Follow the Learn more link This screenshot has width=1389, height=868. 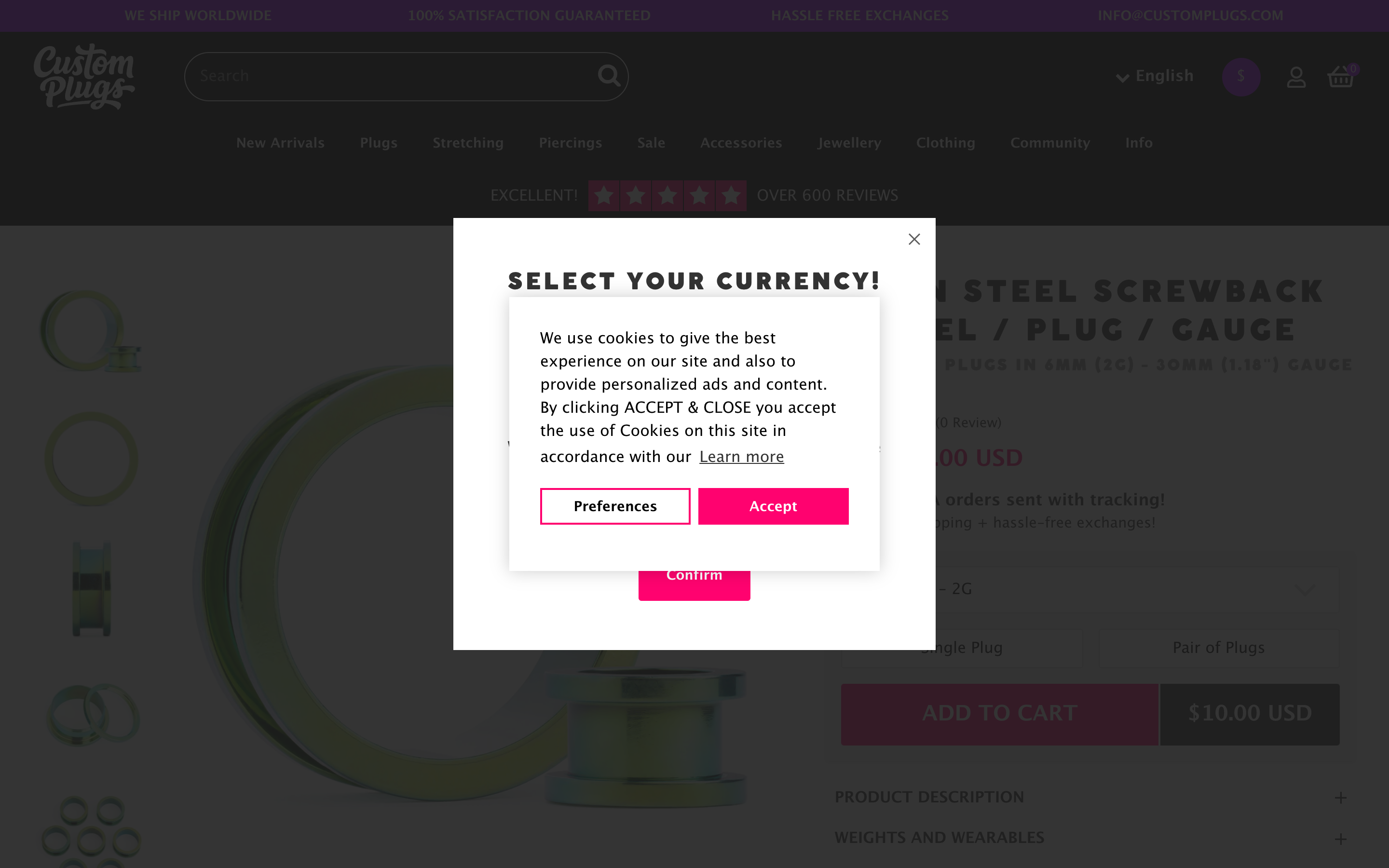[x=741, y=457]
